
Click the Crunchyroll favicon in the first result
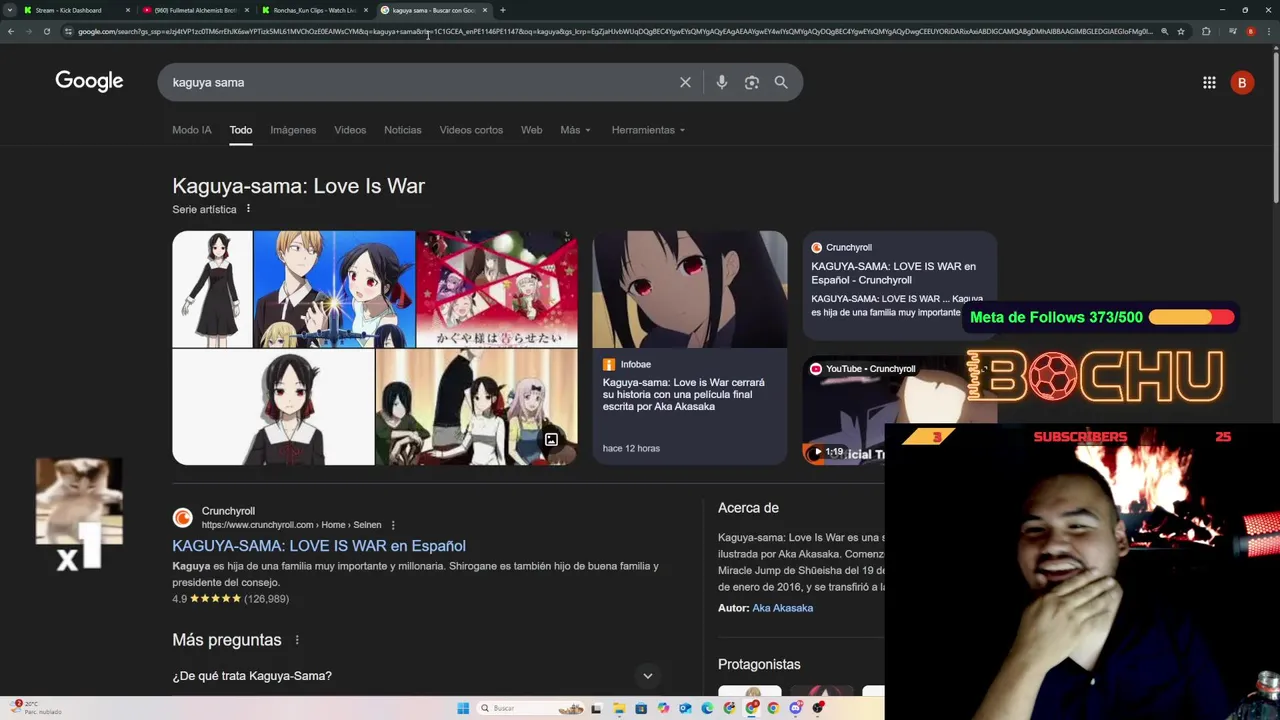[x=182, y=517]
